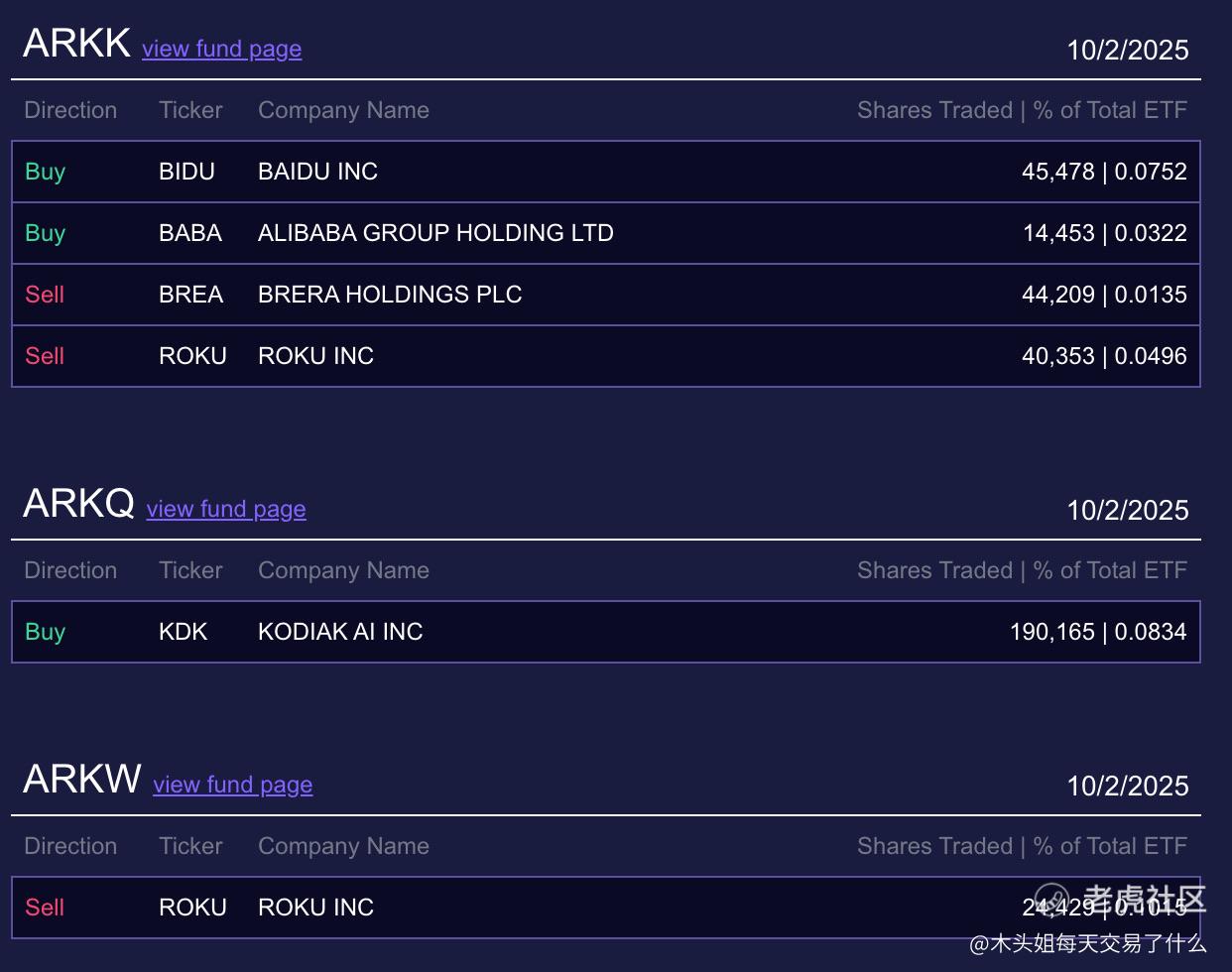Select the BABA ticker cell
Image resolution: width=1232 pixels, height=972 pixels.
point(190,233)
